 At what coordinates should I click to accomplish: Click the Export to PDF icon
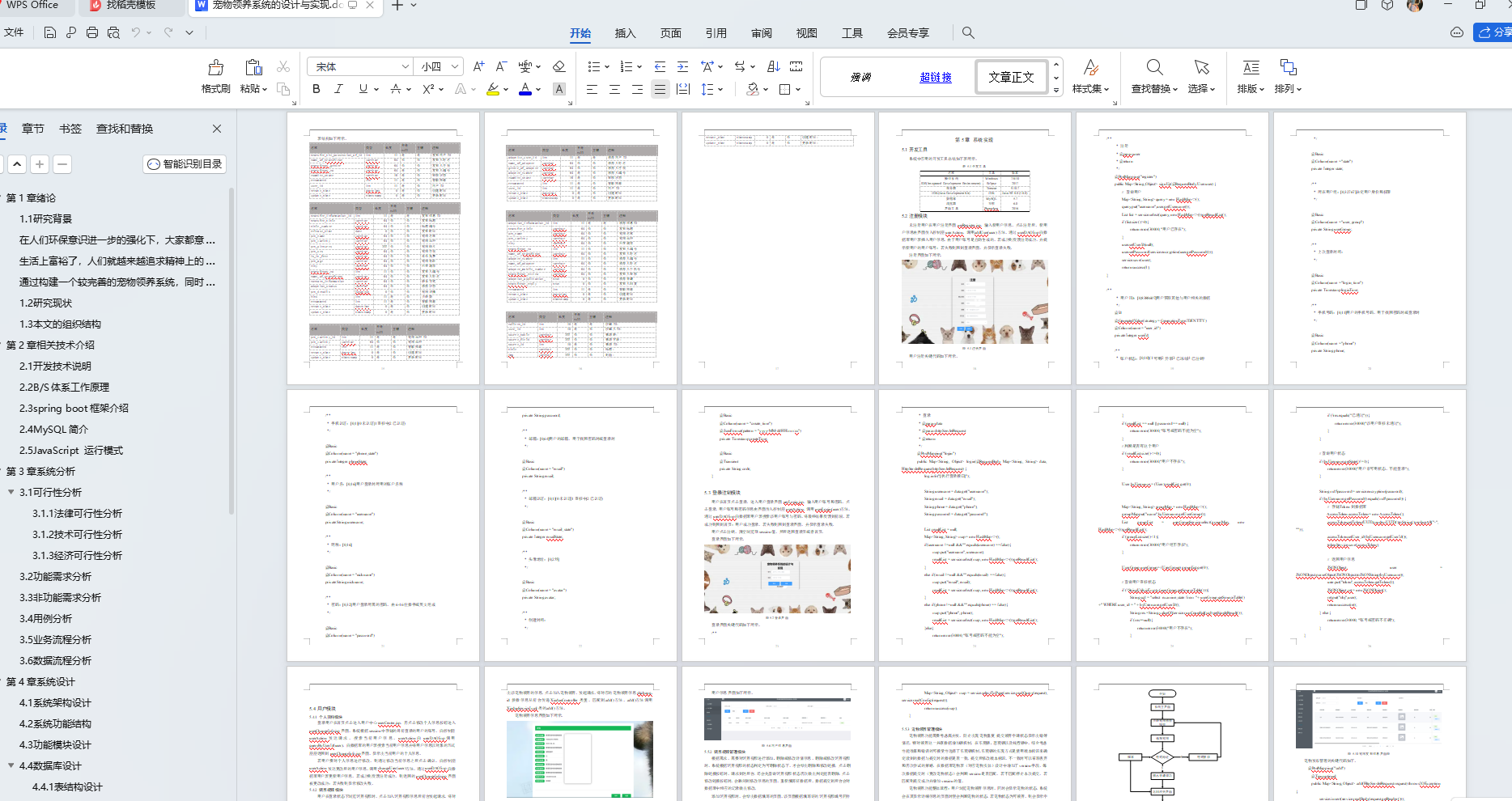point(71,32)
